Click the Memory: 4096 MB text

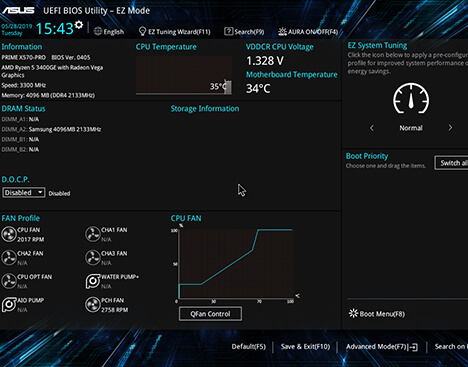coord(48,95)
